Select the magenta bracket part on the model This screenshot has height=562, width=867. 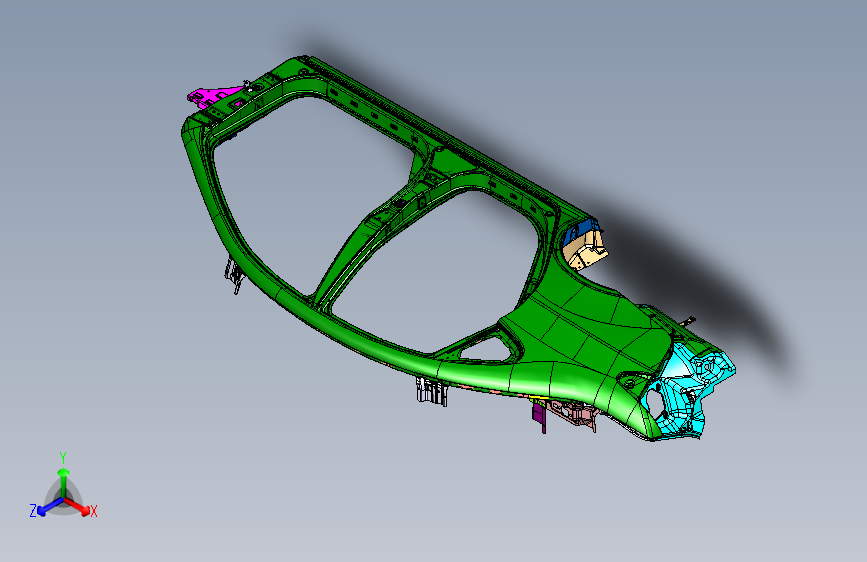pos(213,95)
